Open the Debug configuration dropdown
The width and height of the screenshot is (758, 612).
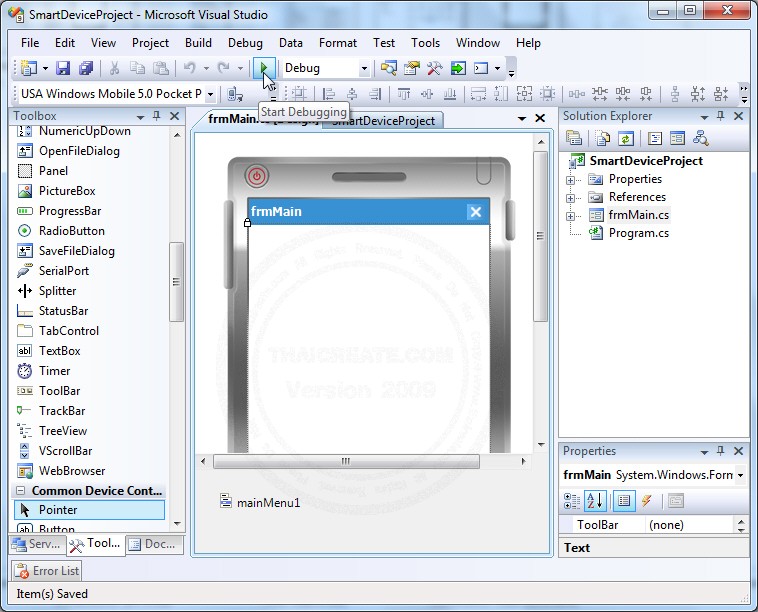[364, 69]
